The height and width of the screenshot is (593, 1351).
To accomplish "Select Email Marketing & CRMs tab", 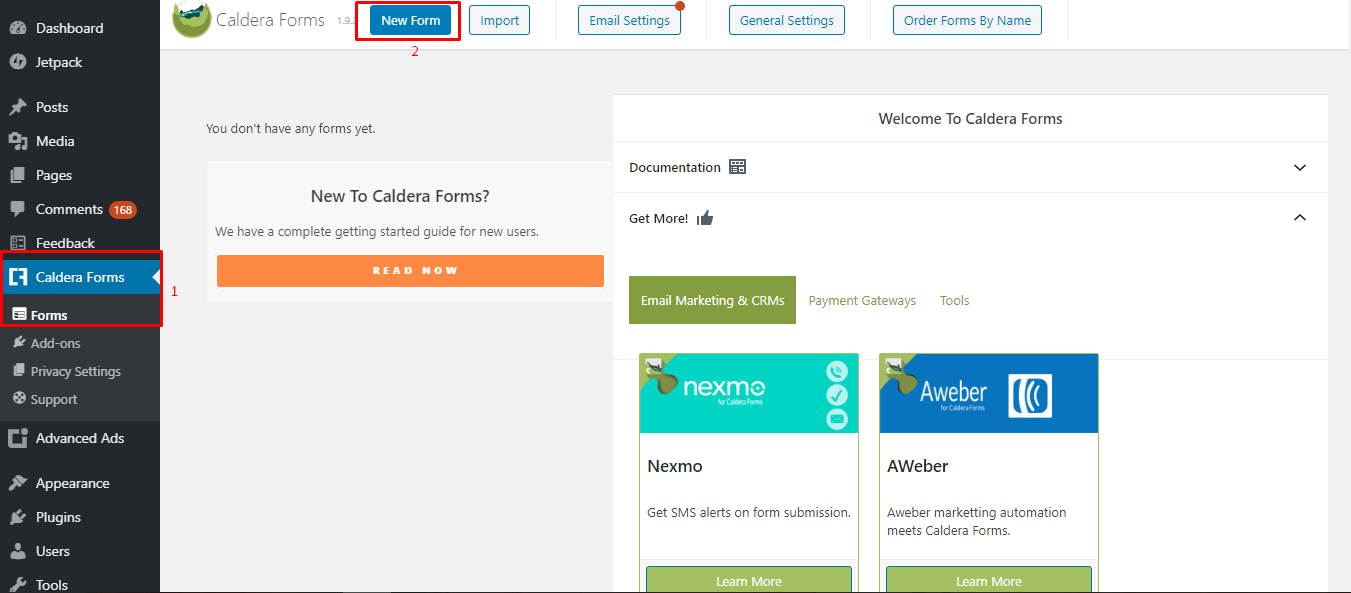I will pos(712,300).
